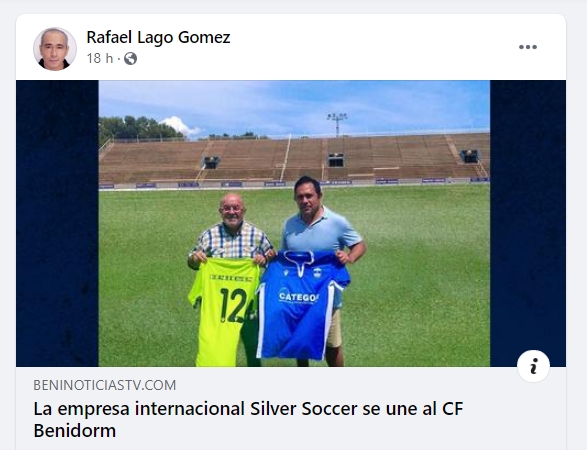Screen dimensions: 587x450
Task: Click the public globe privacy icon
Action: pyautogui.click(x=130, y=58)
